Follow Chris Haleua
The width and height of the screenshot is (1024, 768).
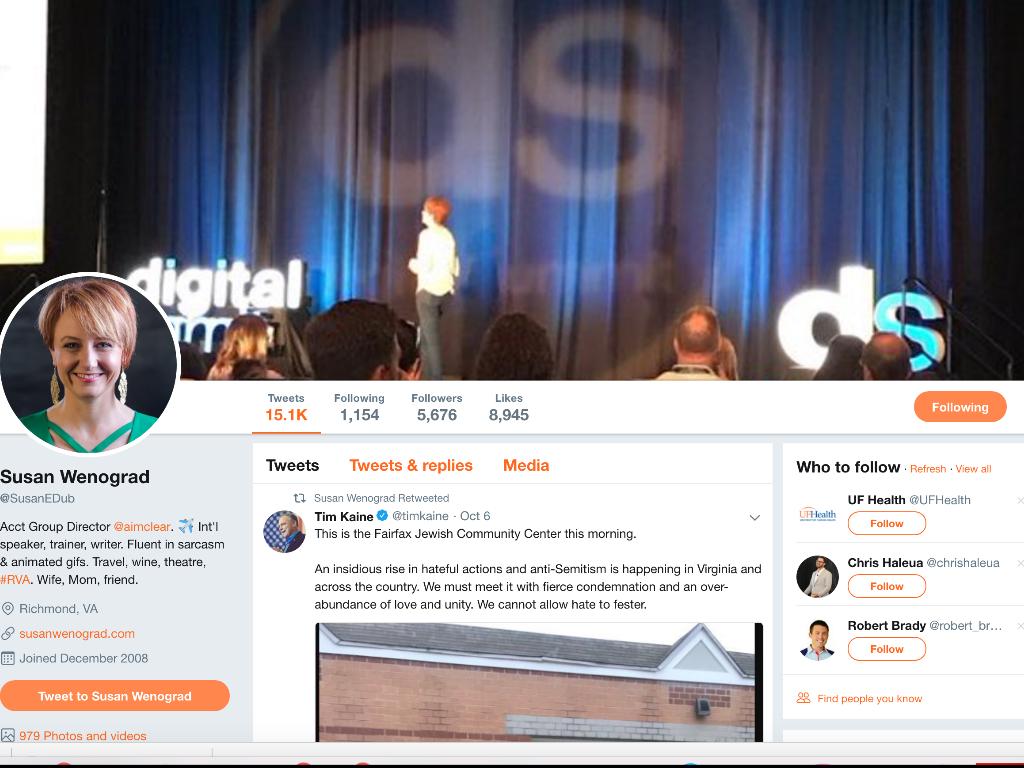(886, 586)
